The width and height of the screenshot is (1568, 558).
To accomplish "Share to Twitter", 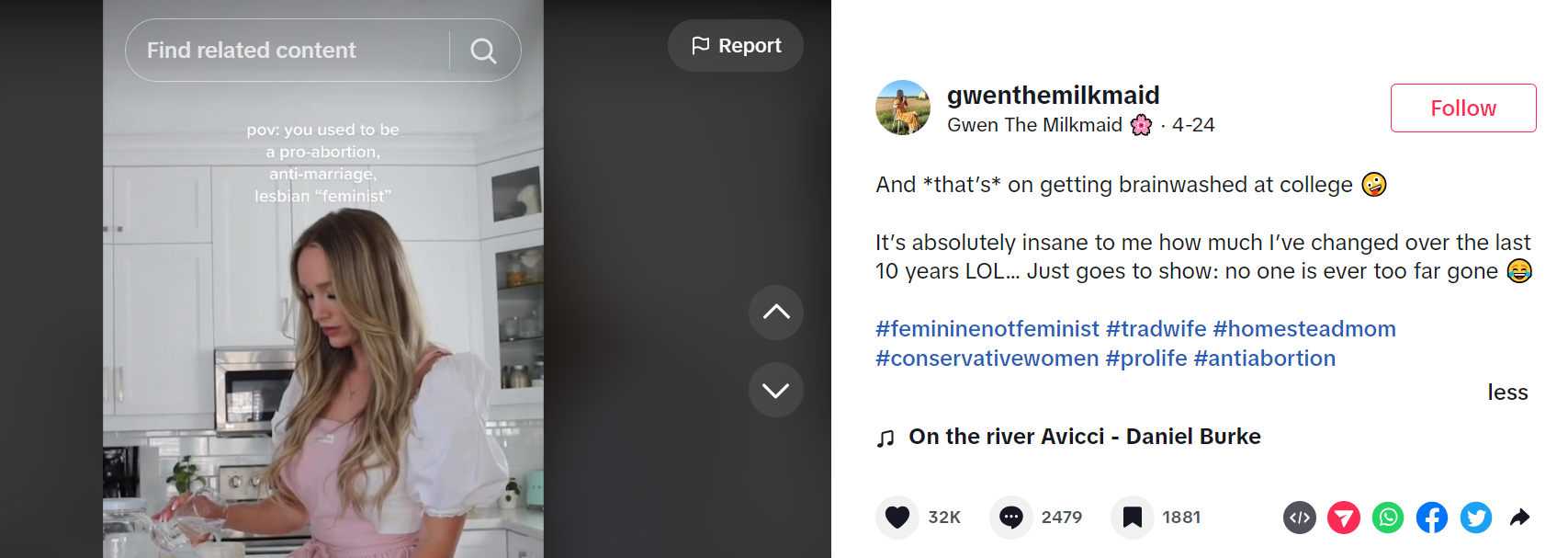I will pos(1475,518).
